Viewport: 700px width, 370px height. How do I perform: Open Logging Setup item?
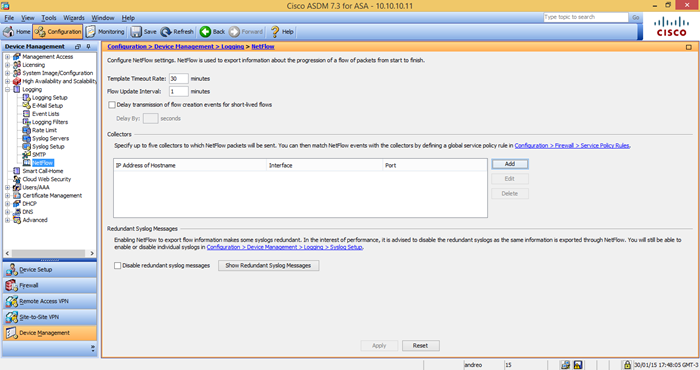[50, 97]
